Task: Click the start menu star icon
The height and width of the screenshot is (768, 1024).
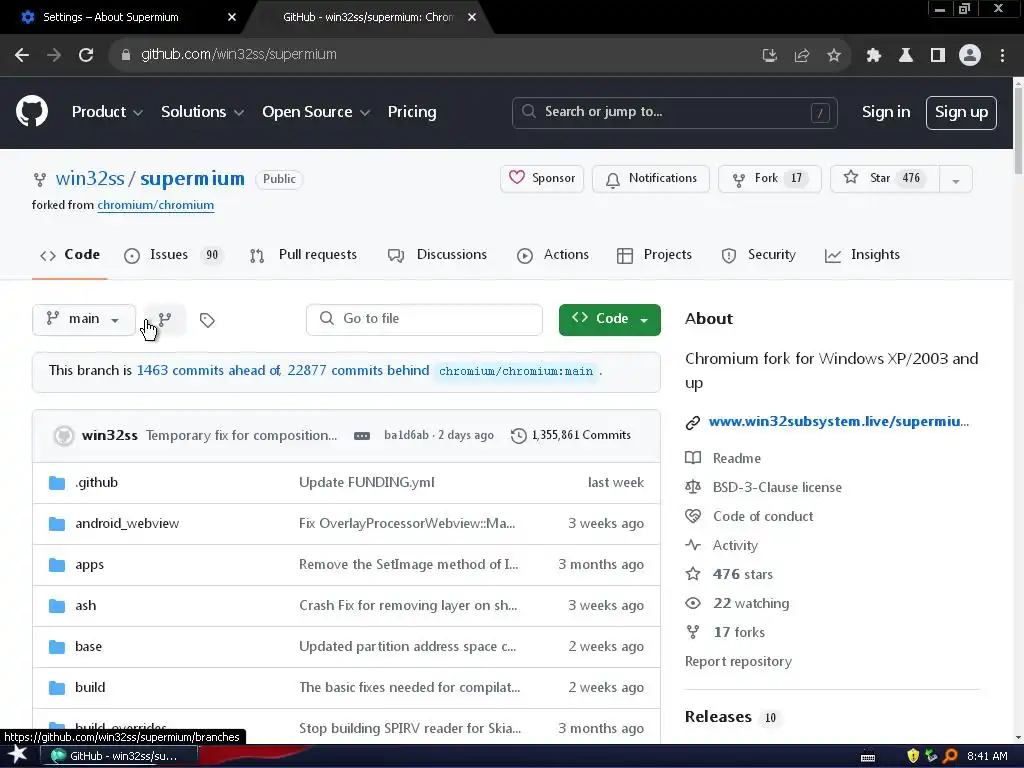Action: (17, 755)
